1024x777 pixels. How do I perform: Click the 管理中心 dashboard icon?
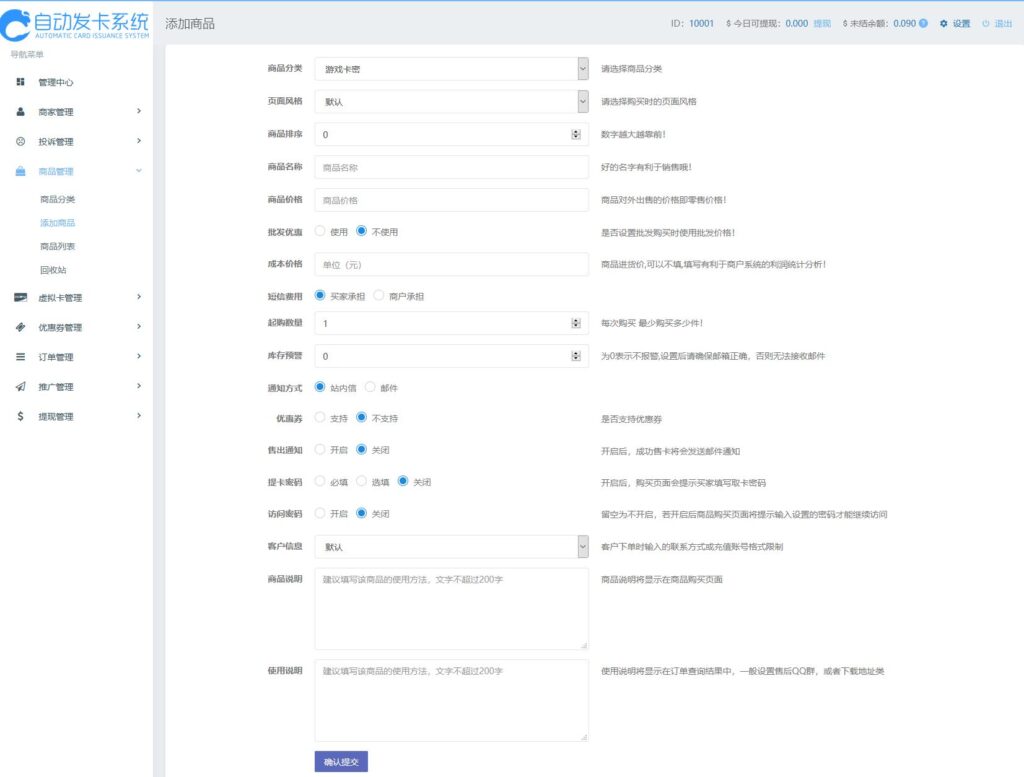click(20, 82)
